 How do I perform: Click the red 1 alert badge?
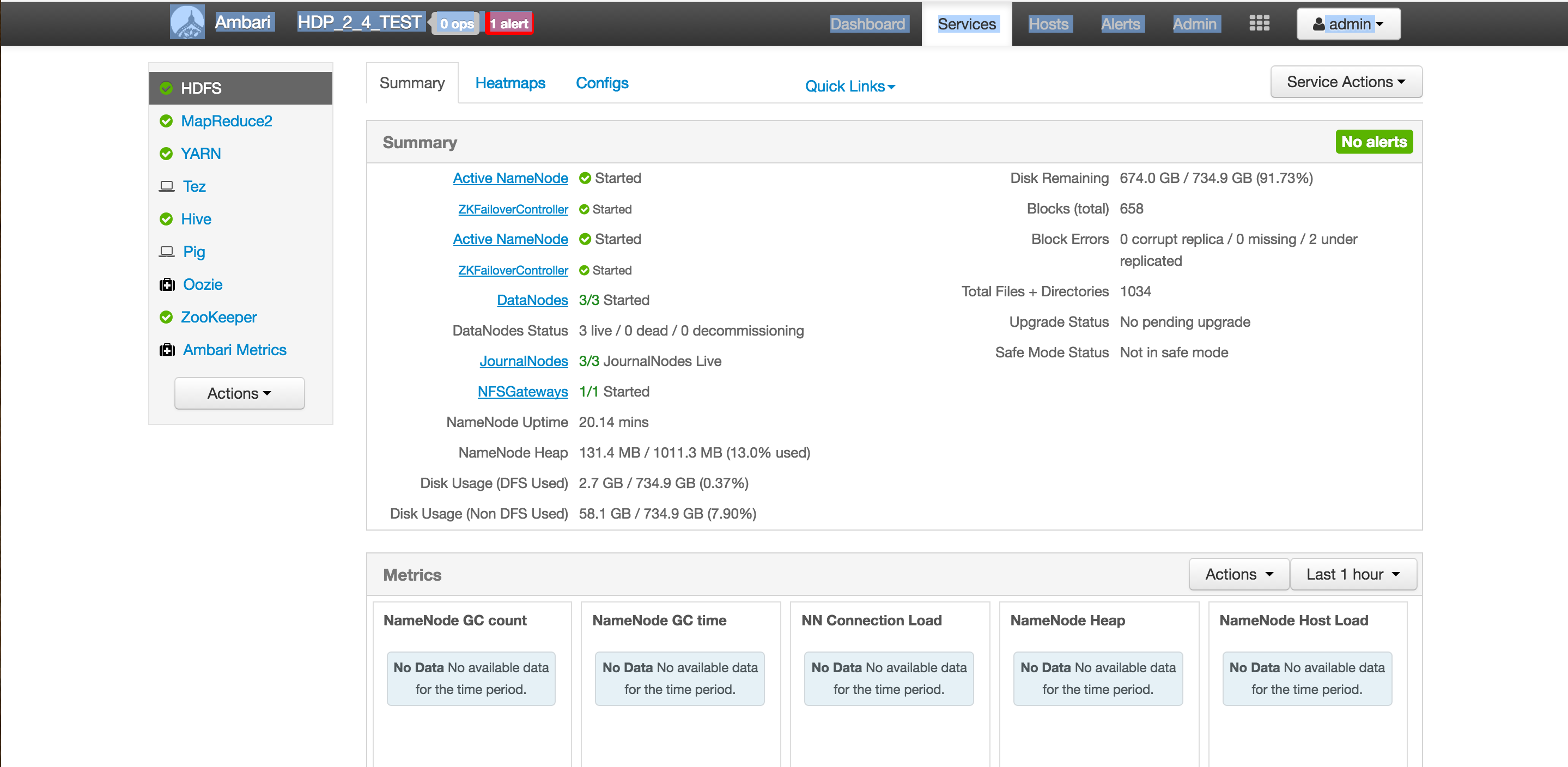point(509,23)
